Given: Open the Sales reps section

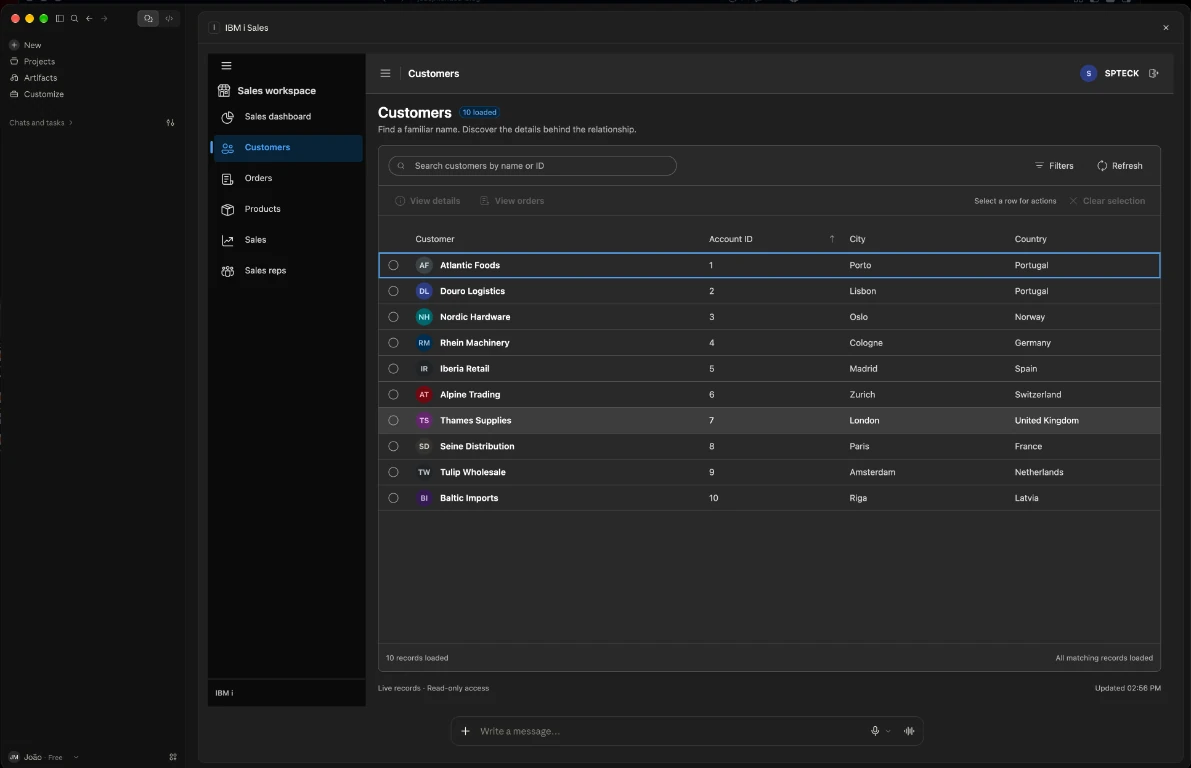Looking at the screenshot, I should coord(287,270).
